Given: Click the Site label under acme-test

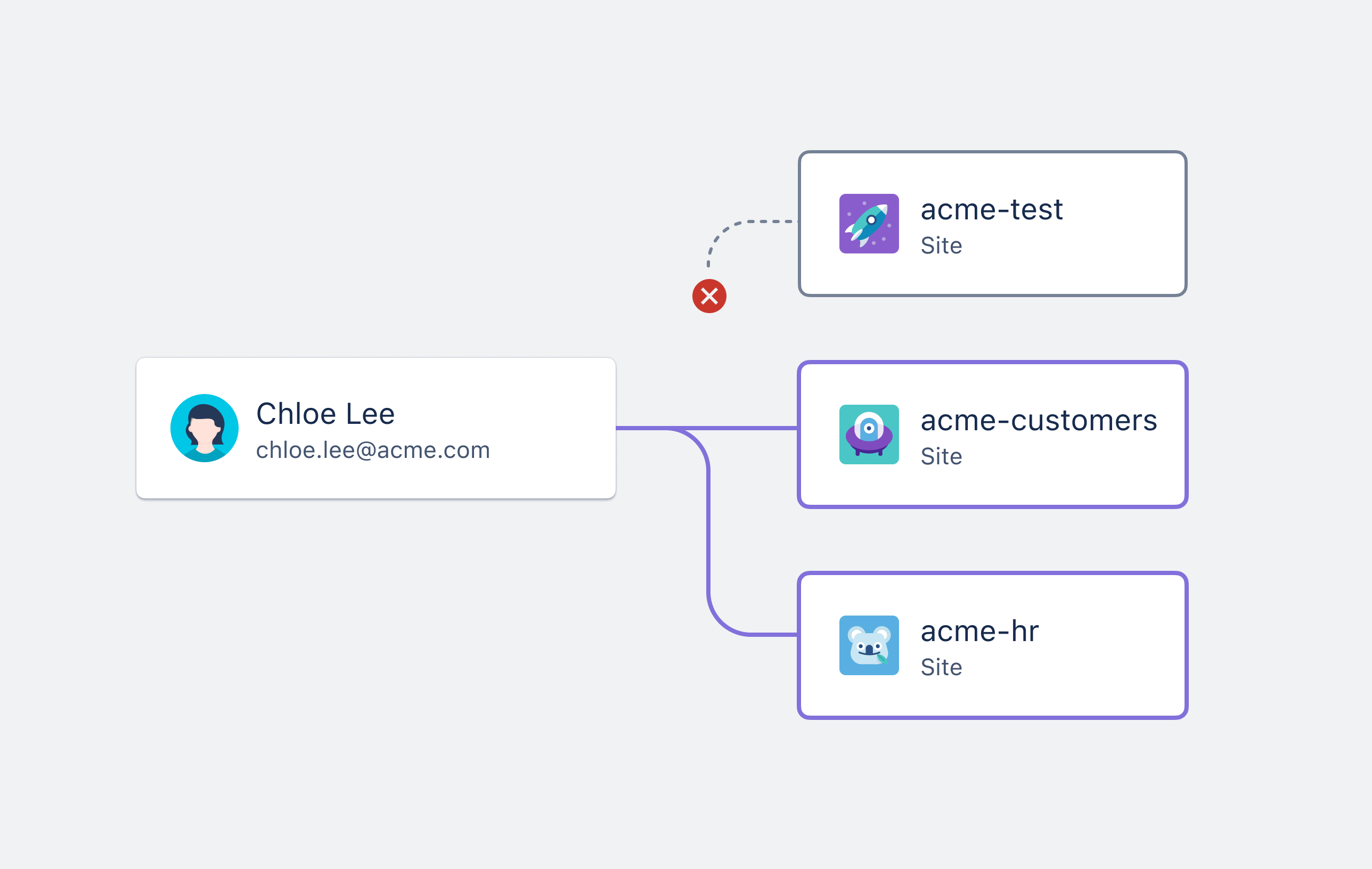Looking at the screenshot, I should tap(941, 245).
